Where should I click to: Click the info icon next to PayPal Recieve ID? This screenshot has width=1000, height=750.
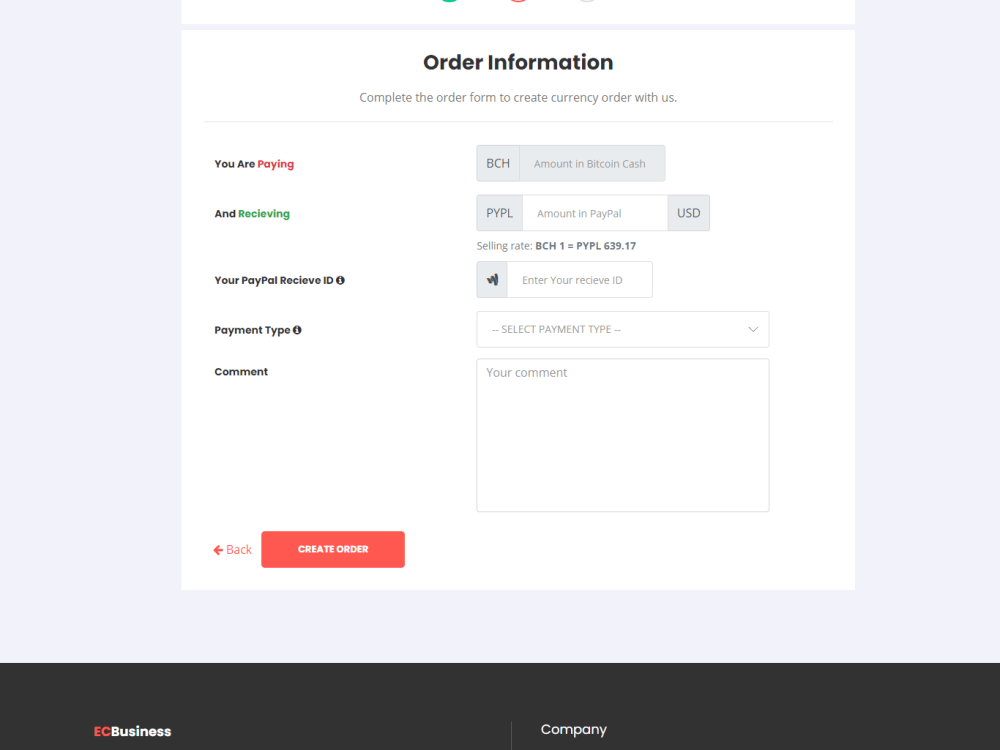click(x=341, y=280)
